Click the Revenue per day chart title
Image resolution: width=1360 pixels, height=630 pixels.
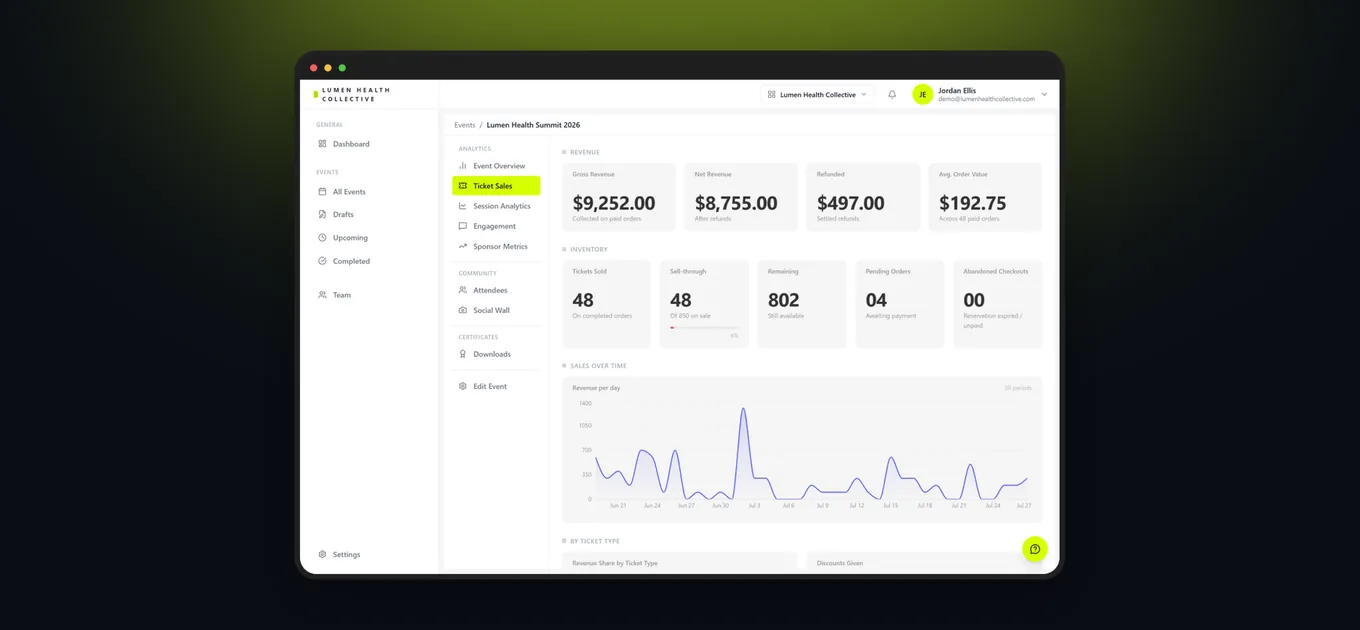[596, 388]
